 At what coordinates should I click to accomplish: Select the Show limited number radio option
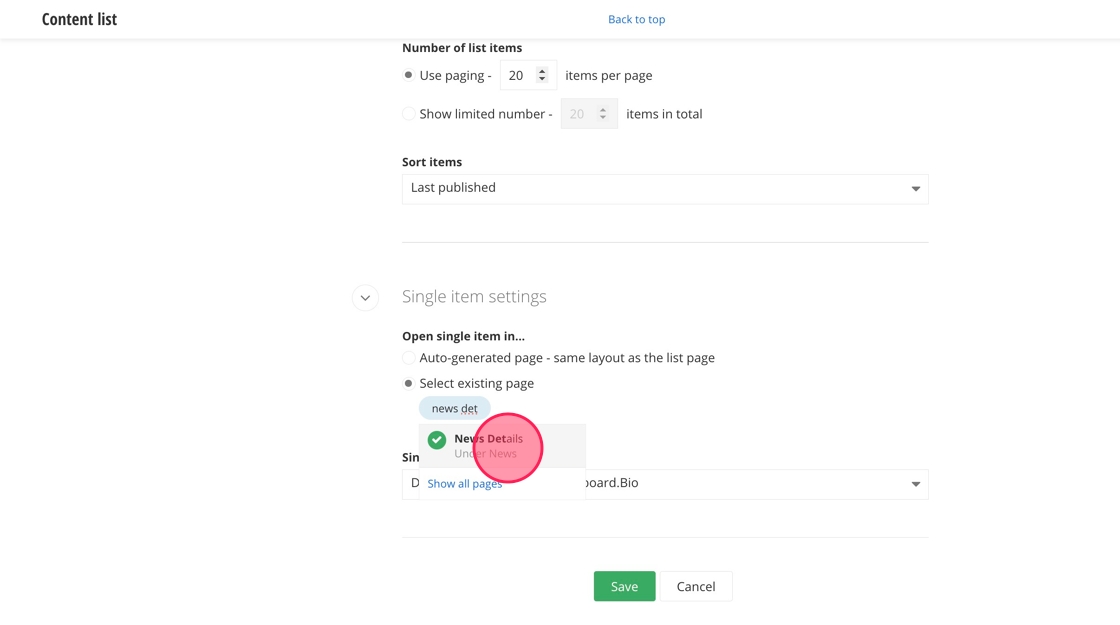pos(408,114)
